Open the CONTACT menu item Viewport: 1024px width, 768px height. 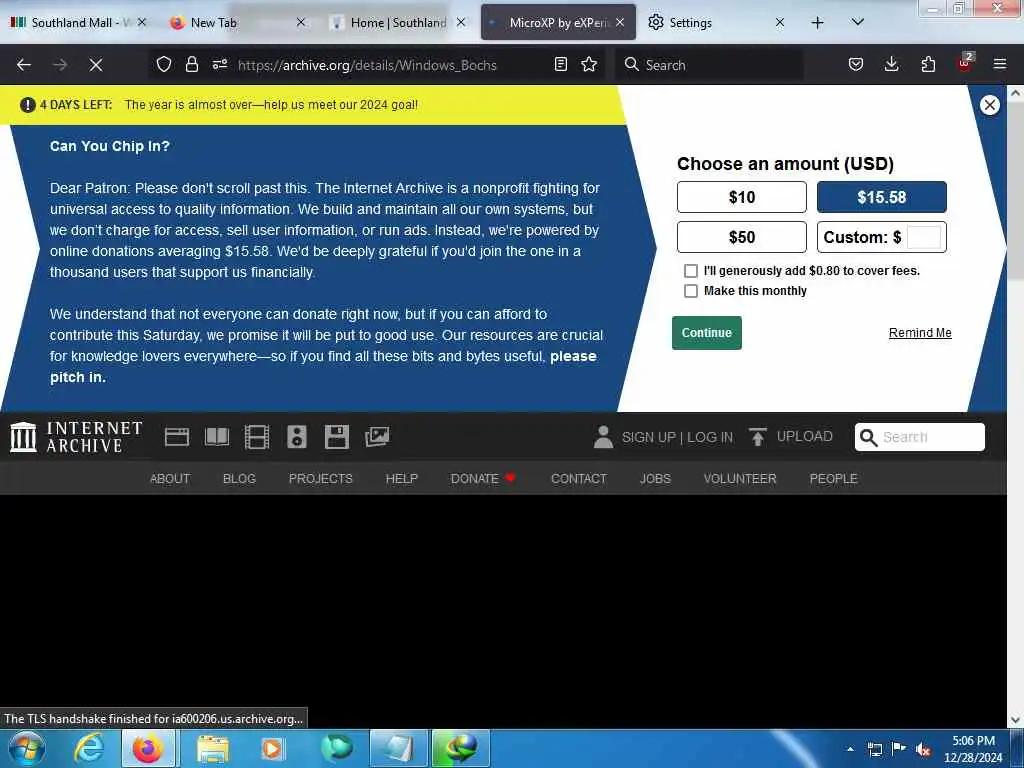point(579,479)
